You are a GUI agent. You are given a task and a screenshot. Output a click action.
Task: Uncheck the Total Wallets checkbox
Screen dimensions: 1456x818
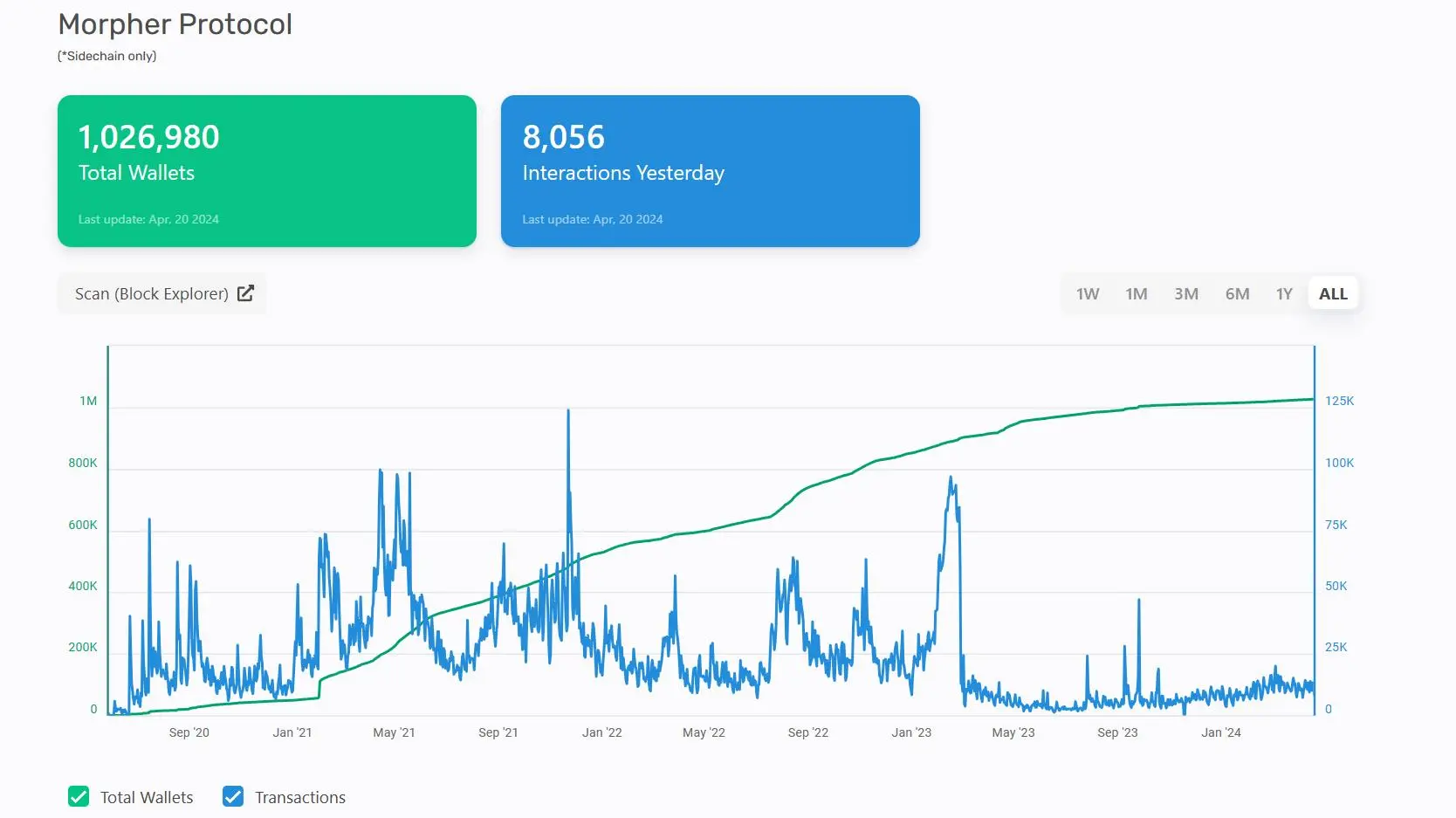[79, 796]
